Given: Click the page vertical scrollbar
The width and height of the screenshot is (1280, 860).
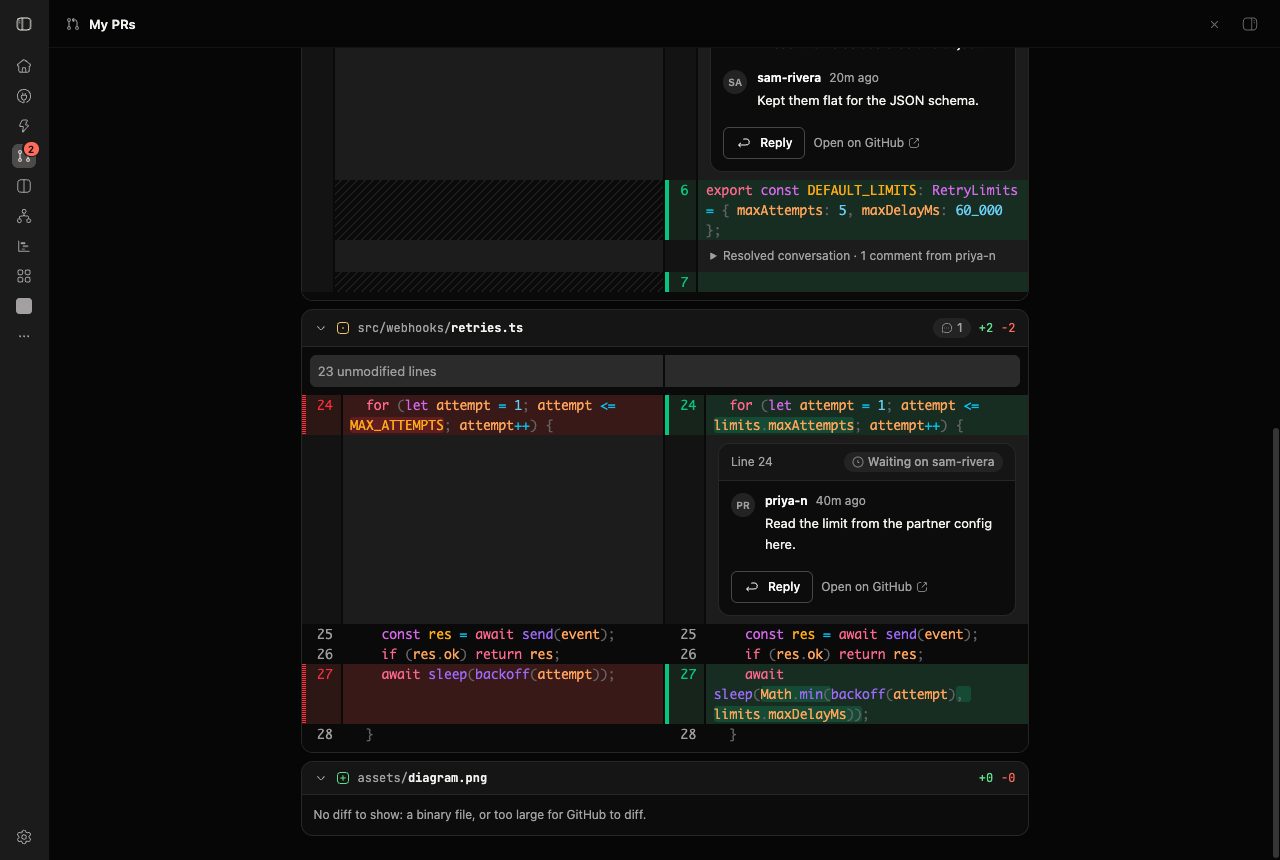Looking at the screenshot, I should click(x=1275, y=640).
